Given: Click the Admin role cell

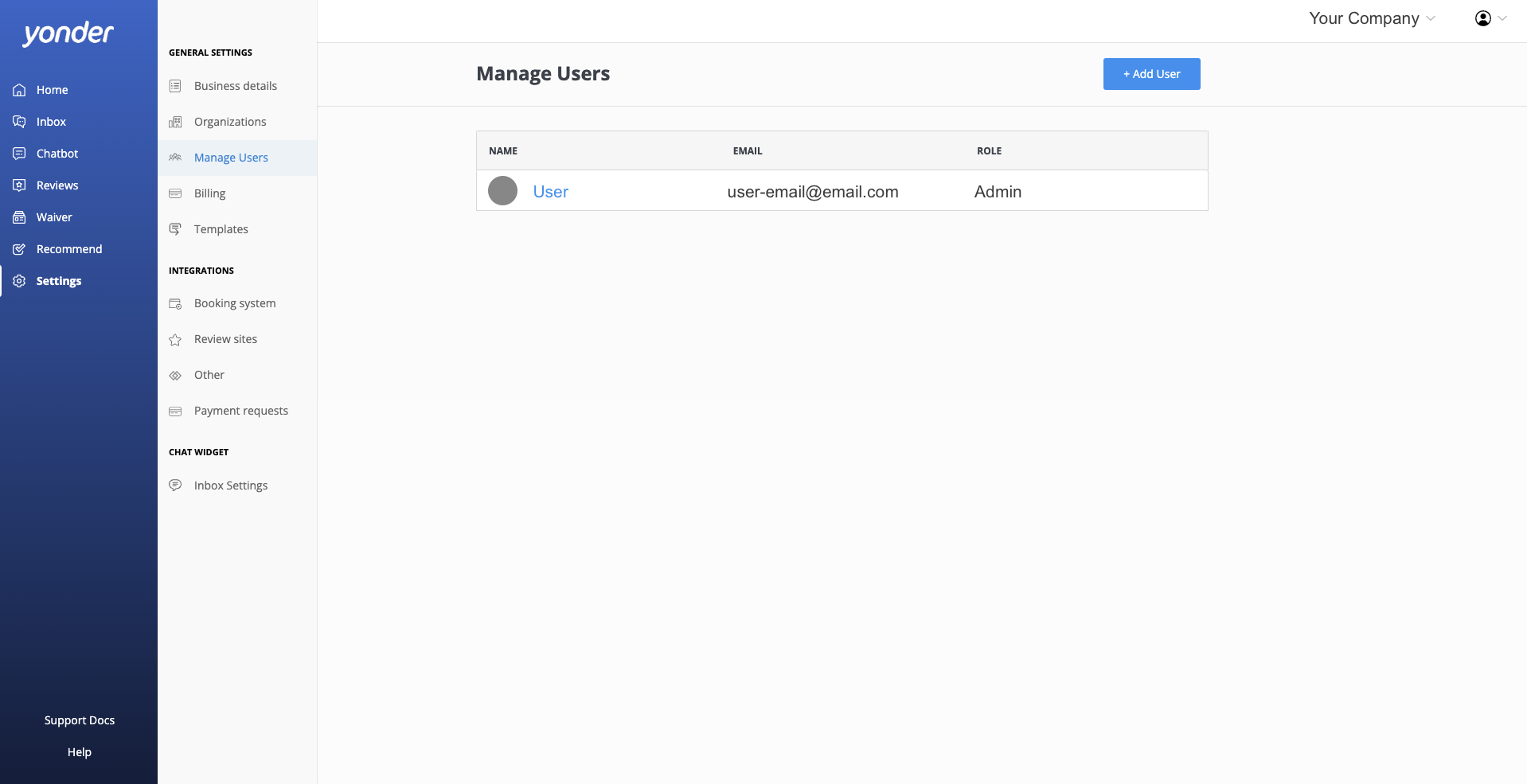Looking at the screenshot, I should point(998,192).
